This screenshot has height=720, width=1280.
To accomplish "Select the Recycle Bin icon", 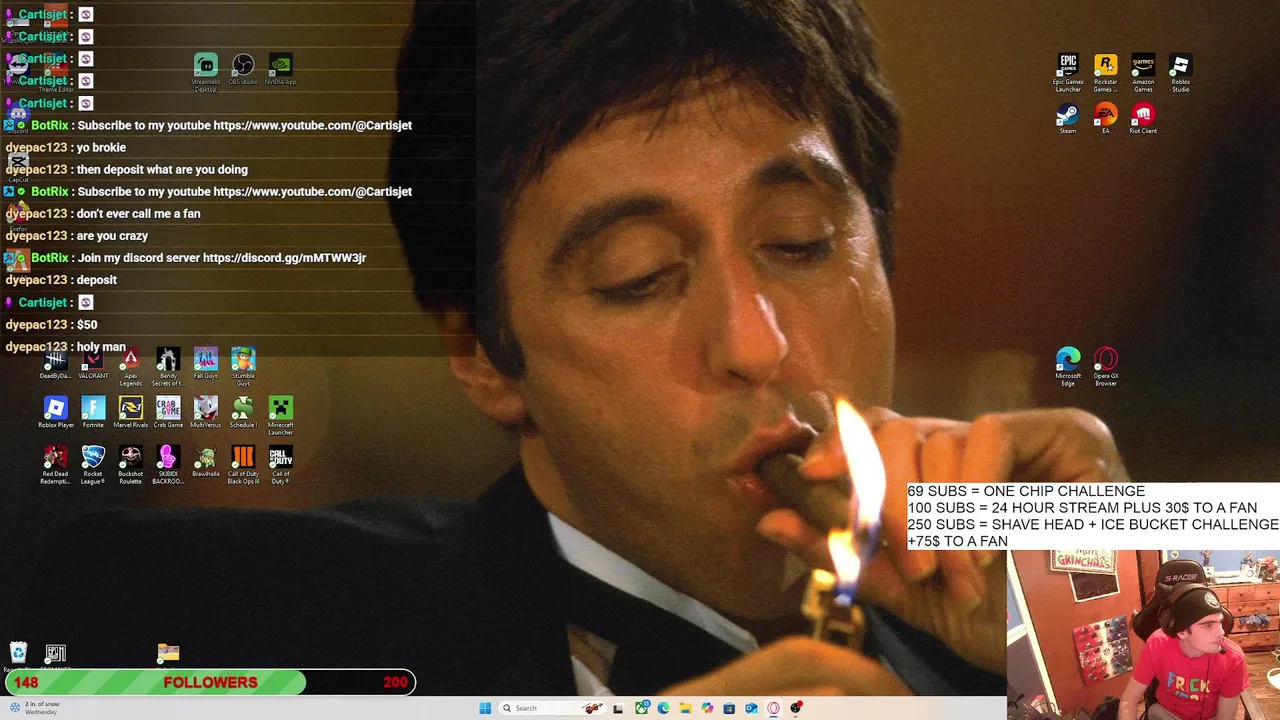I will [18, 655].
